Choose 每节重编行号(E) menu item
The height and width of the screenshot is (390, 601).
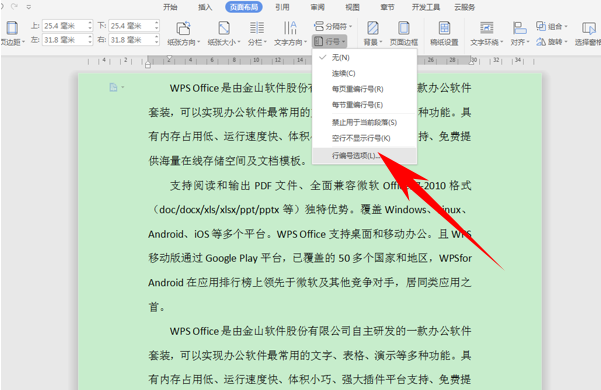(365, 105)
